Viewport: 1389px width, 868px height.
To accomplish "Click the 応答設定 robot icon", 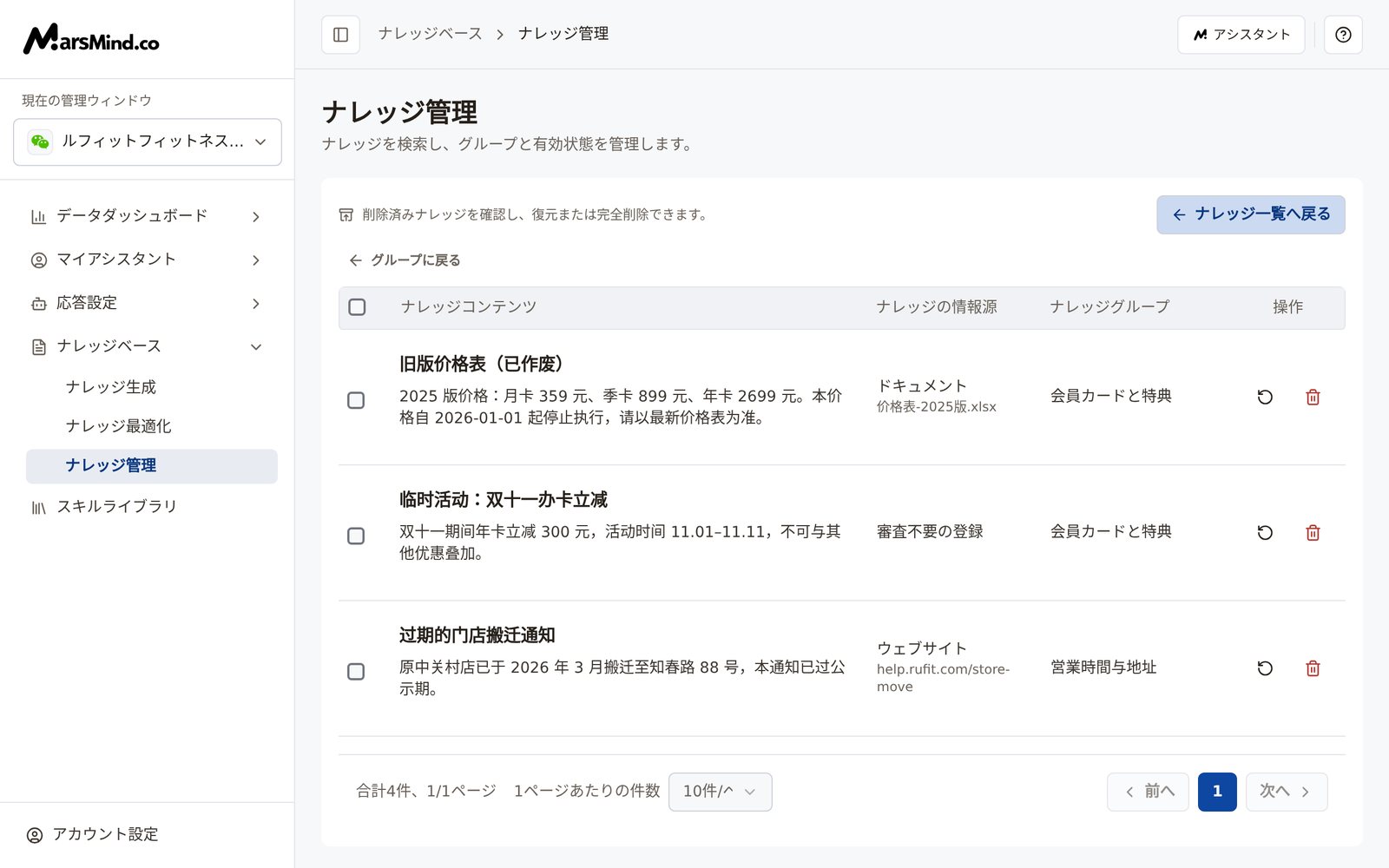I will 38,303.
